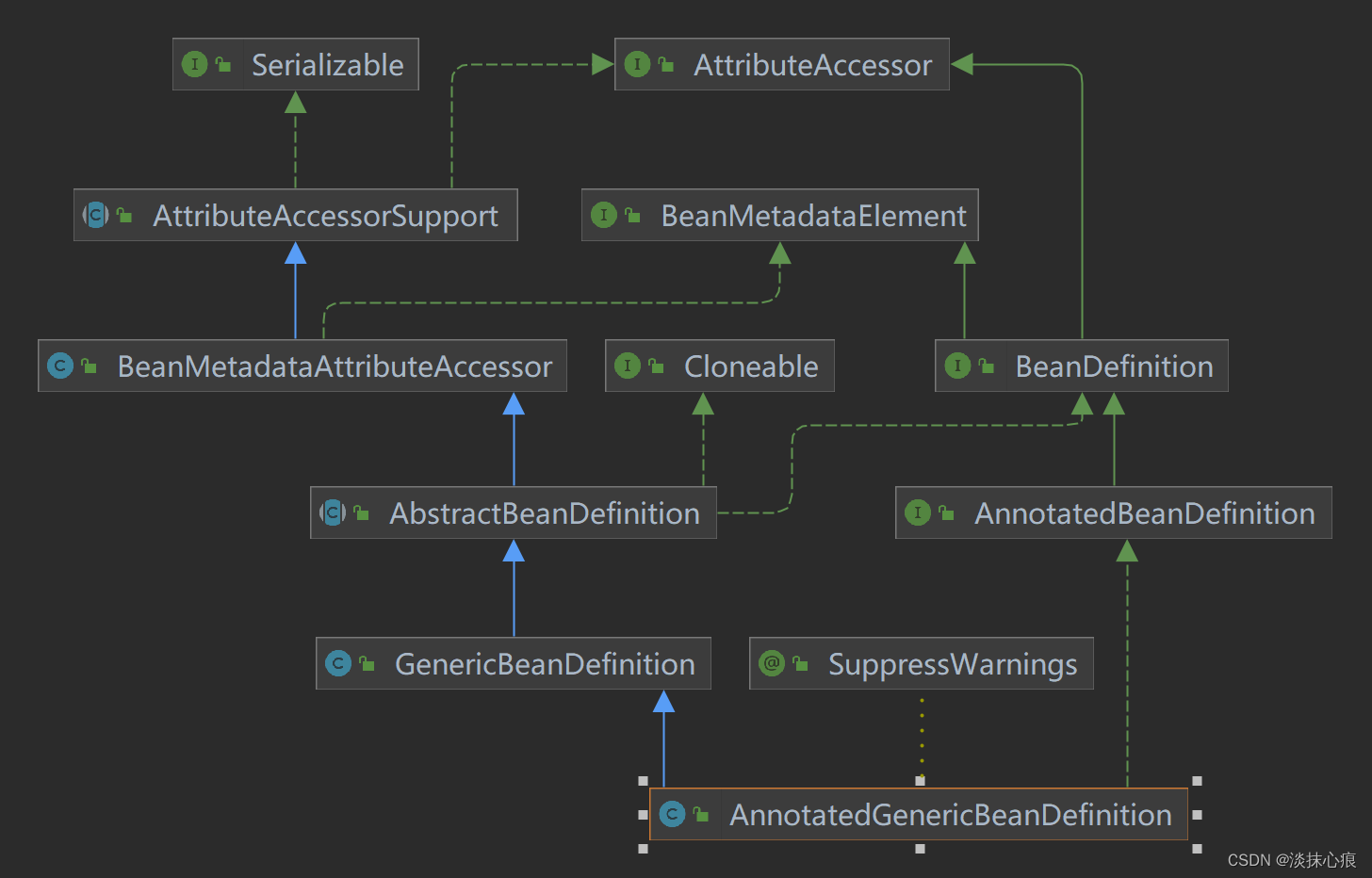The width and height of the screenshot is (1372, 878).
Task: Select the AnnotatedGenericBeanDefinition node label
Action: (951, 815)
